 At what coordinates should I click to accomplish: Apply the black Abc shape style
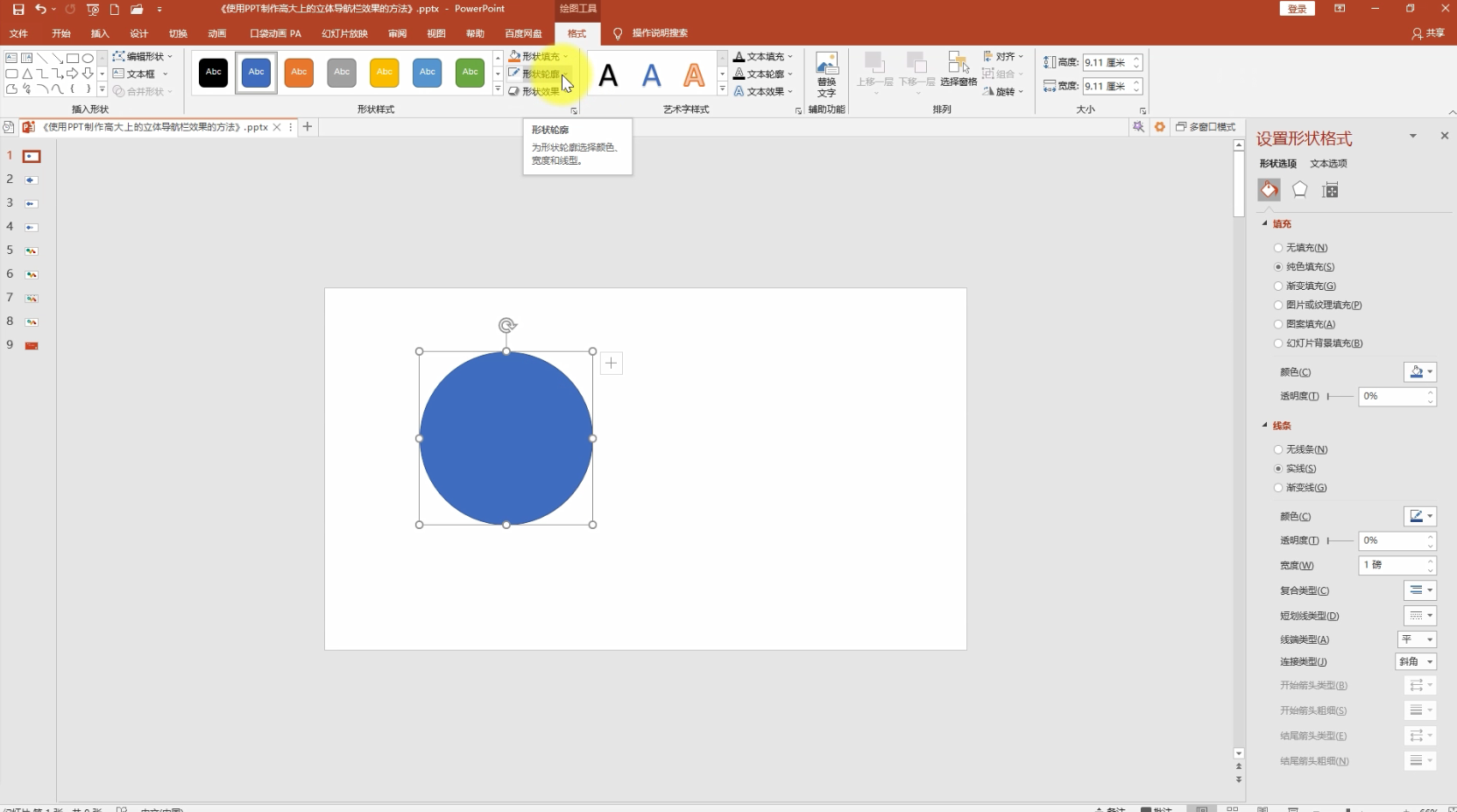pos(213,73)
